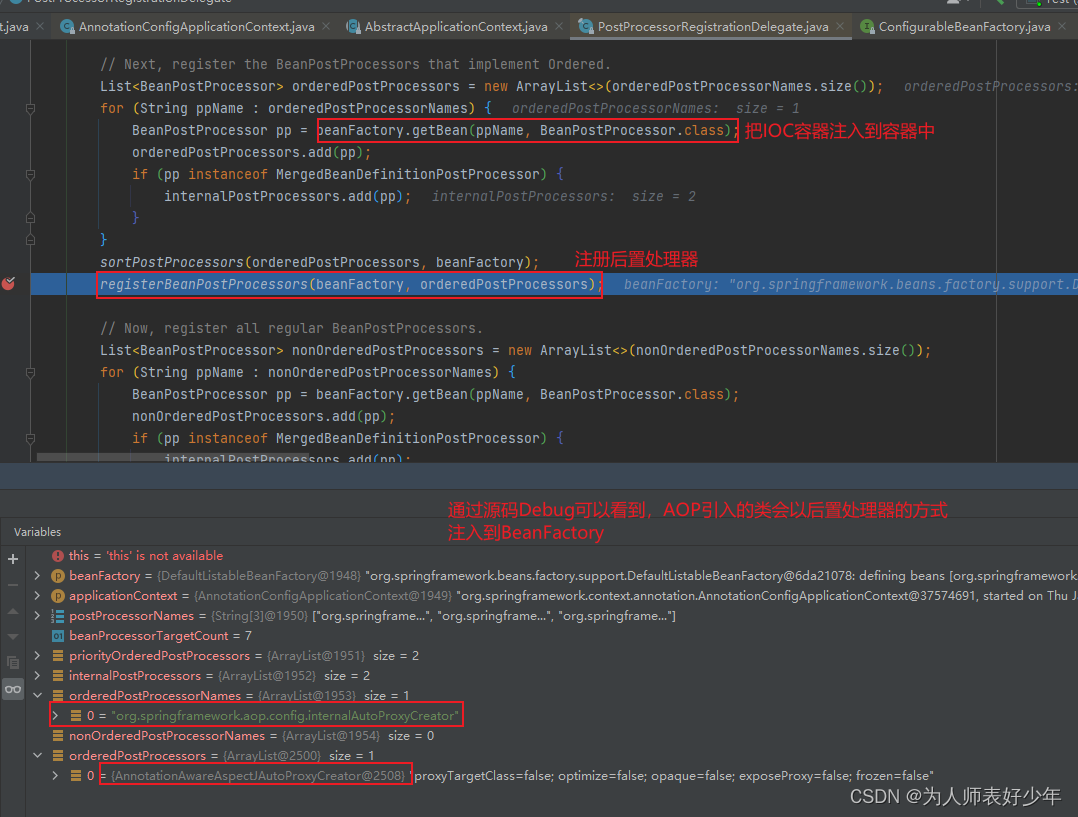Click the array icon next to postProcessorNames
Image resolution: width=1078 pixels, height=817 pixels.
pos(58,616)
